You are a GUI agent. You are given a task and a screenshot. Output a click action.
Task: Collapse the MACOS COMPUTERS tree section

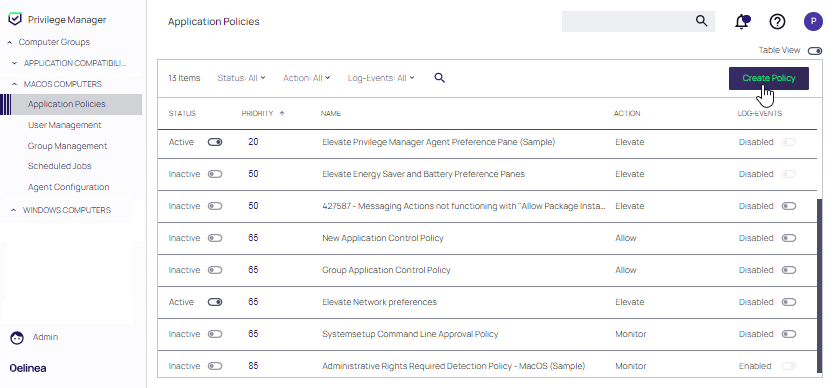click(x=14, y=84)
